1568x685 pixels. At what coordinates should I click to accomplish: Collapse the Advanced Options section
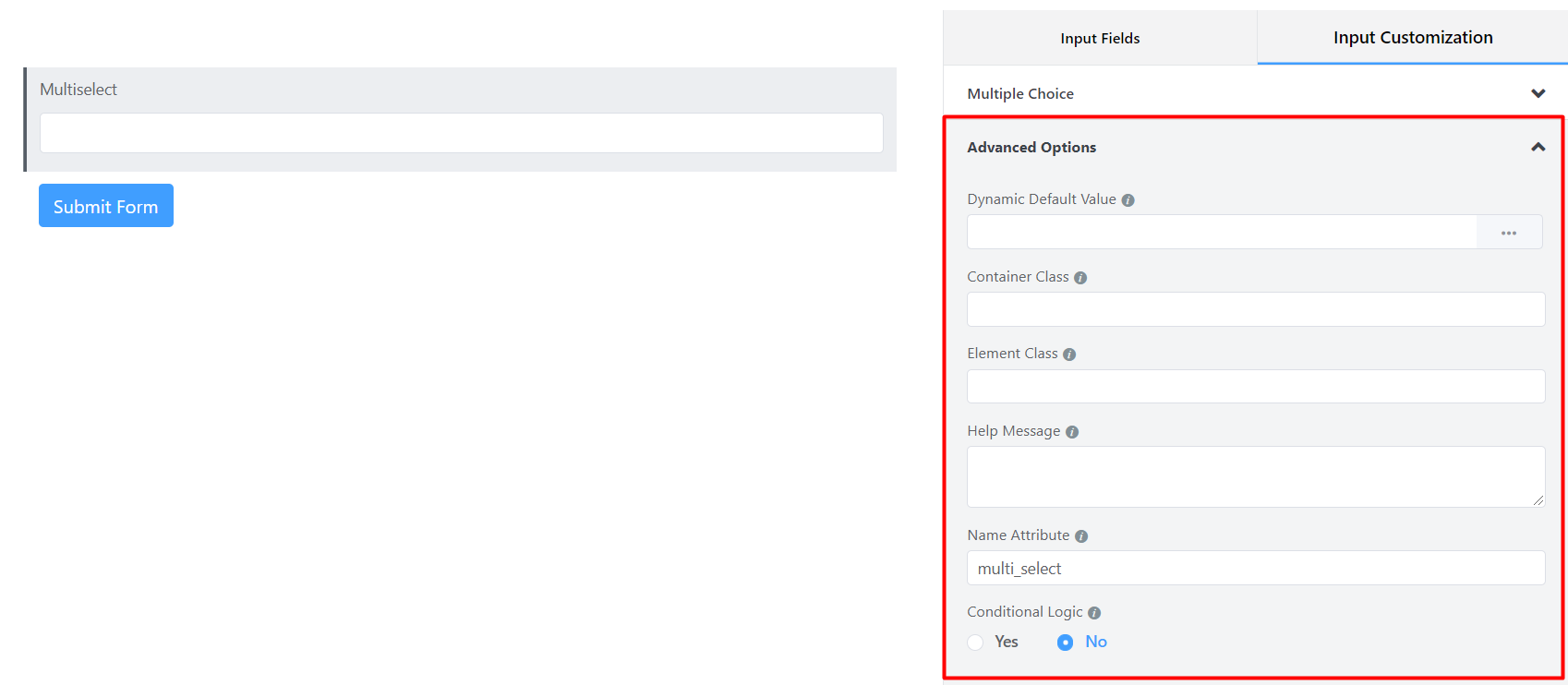[1538, 147]
